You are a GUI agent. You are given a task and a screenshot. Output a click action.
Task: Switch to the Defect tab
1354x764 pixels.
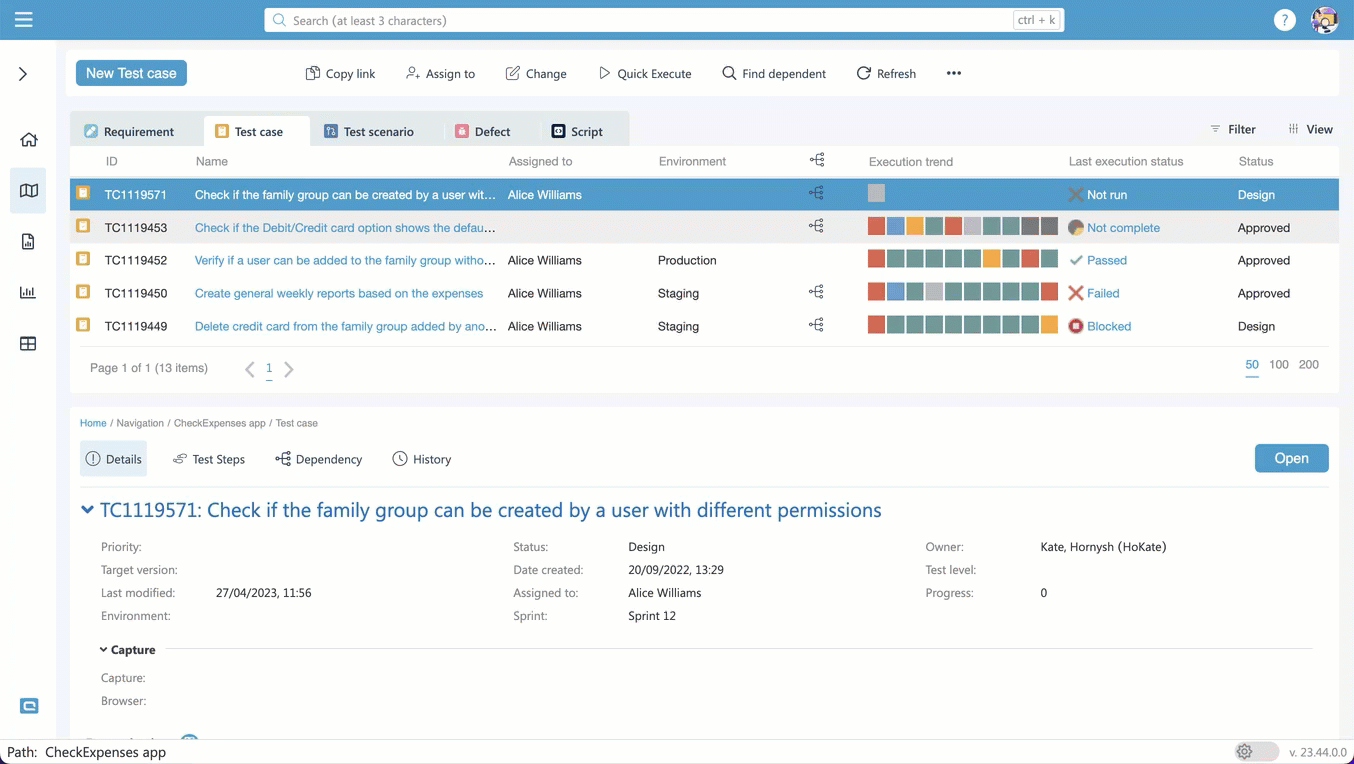click(482, 131)
